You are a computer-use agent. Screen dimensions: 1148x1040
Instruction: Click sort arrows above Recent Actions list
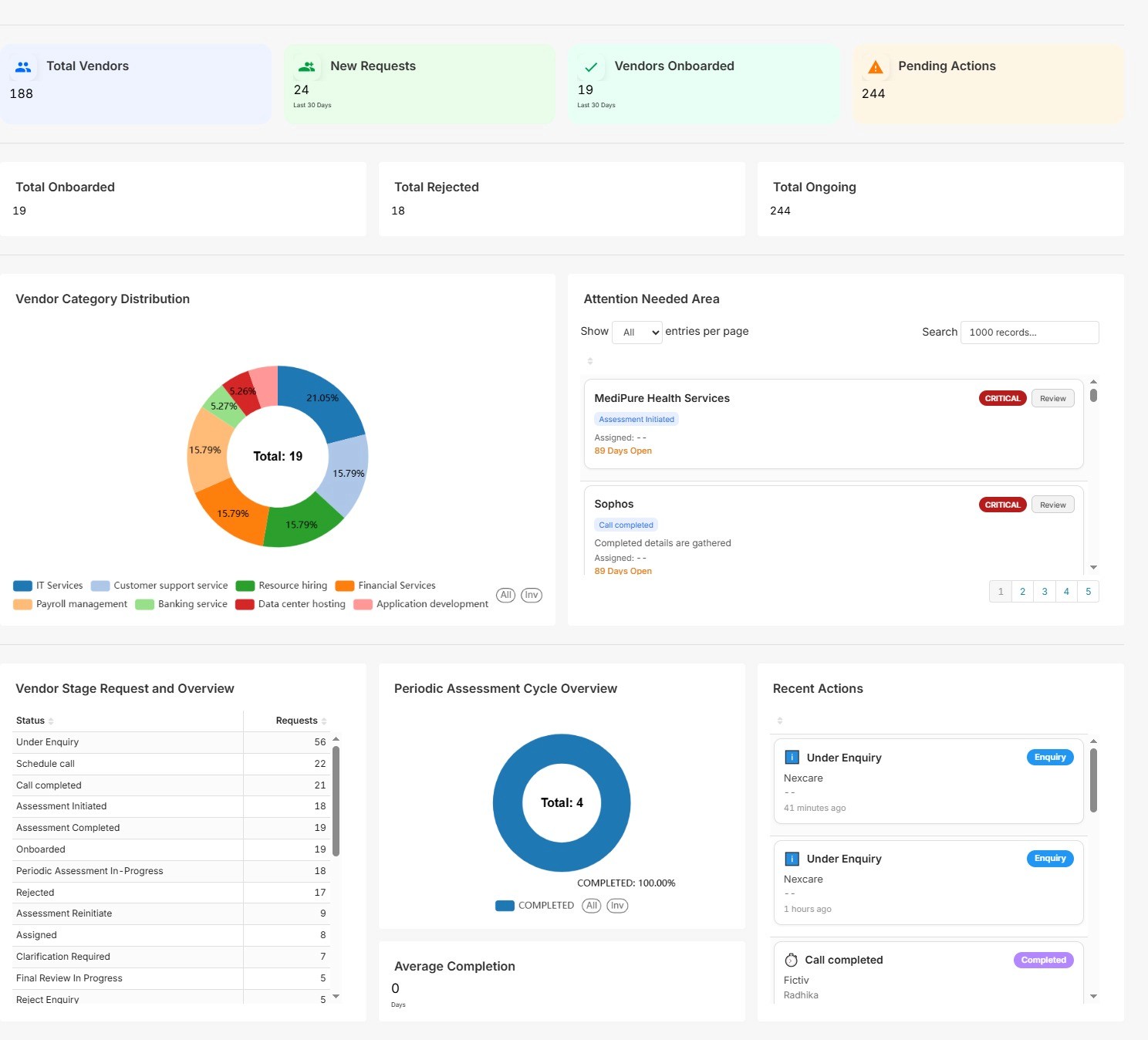tap(780, 721)
